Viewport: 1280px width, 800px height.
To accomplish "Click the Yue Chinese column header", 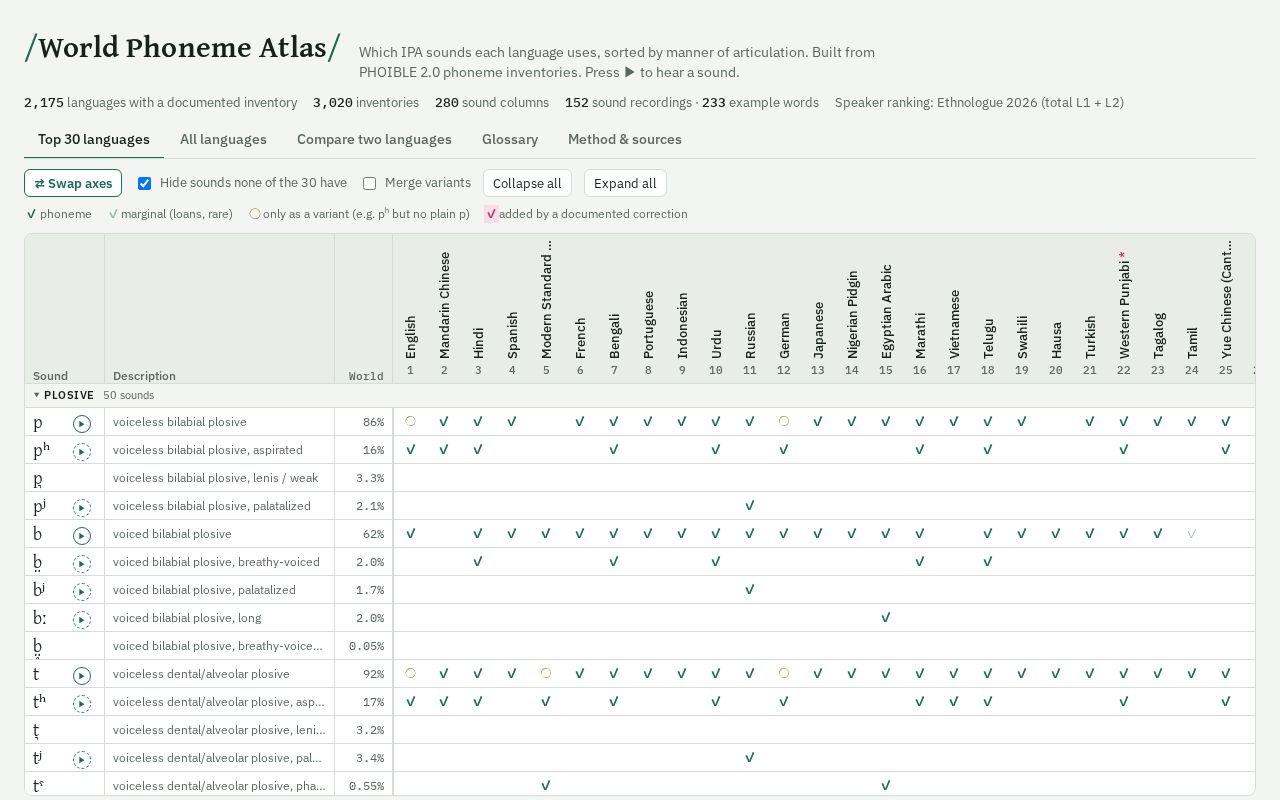I will (x=1226, y=299).
